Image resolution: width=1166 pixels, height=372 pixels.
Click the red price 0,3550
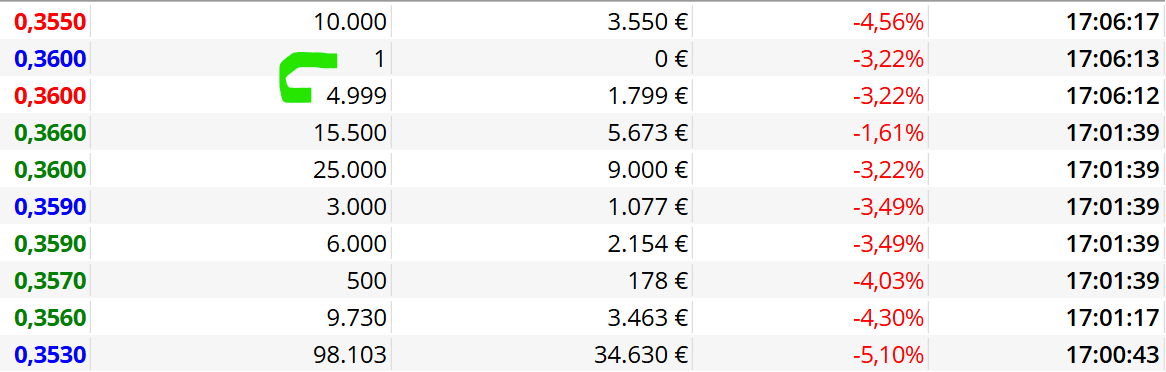coord(51,22)
